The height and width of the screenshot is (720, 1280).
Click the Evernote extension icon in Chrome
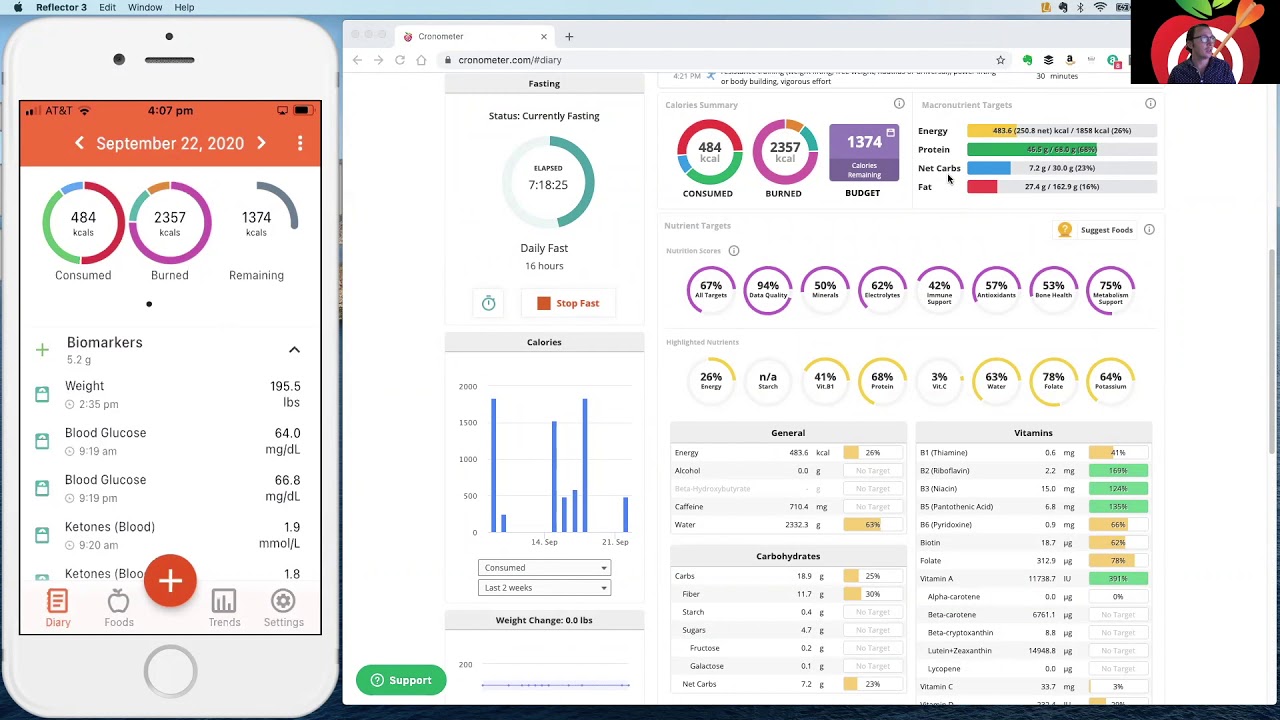click(x=1027, y=60)
